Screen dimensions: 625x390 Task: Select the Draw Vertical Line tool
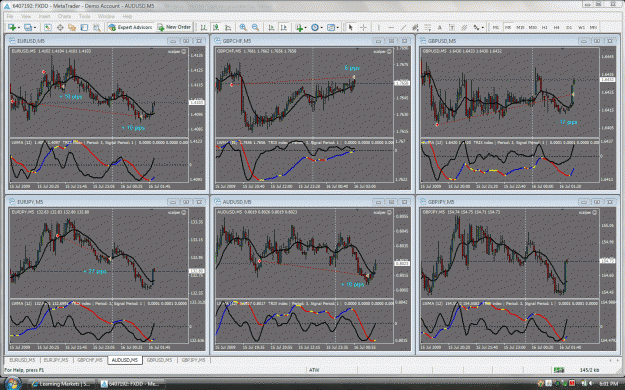pyautogui.click(x=379, y=27)
